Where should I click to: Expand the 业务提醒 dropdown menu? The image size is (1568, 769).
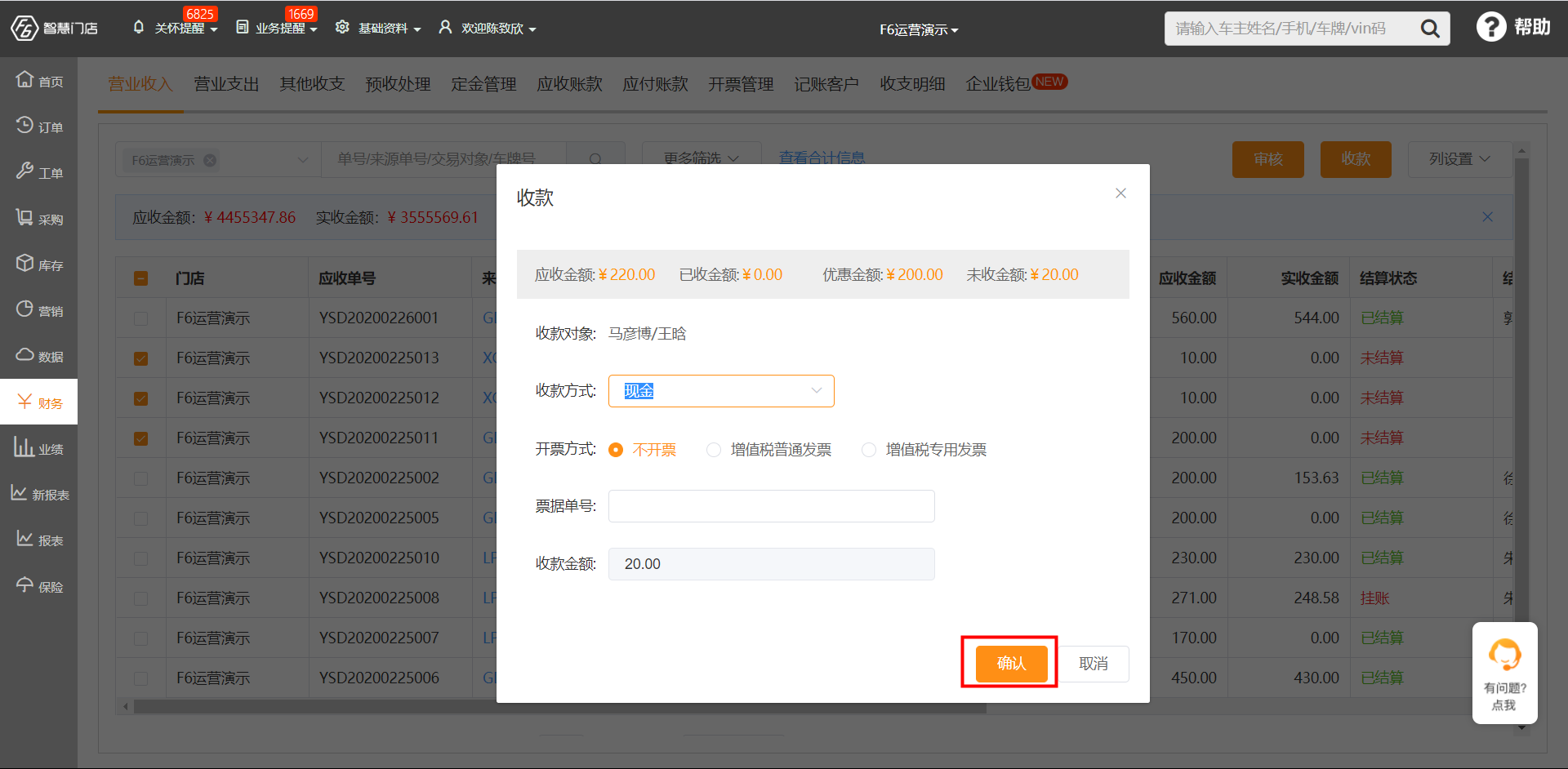click(x=314, y=29)
